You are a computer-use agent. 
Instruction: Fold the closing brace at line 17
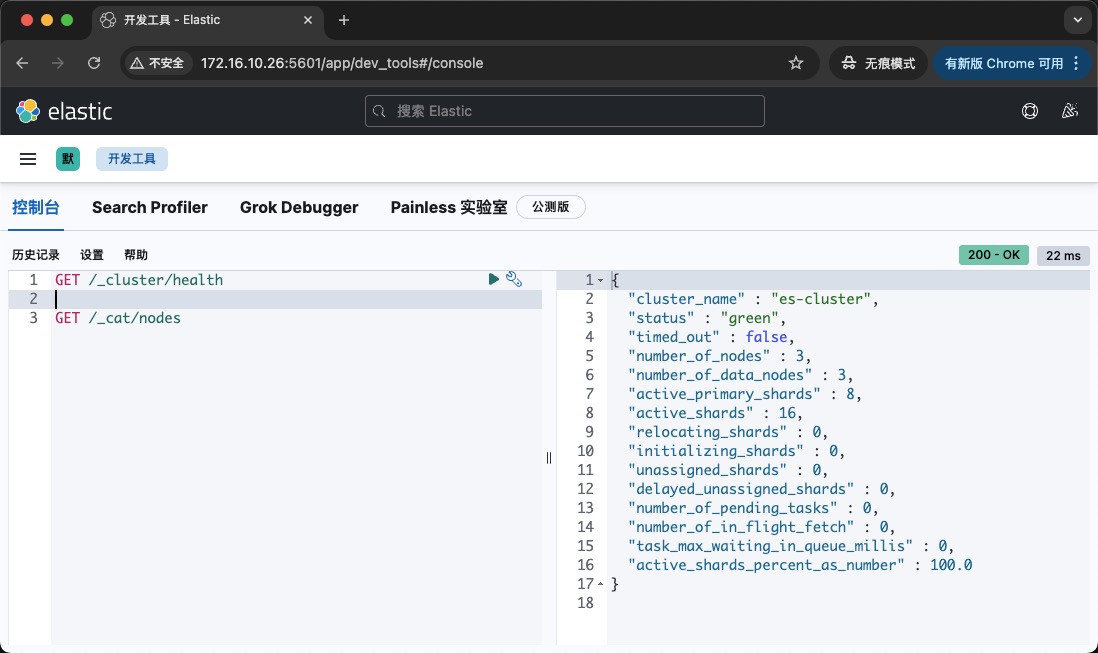point(600,584)
